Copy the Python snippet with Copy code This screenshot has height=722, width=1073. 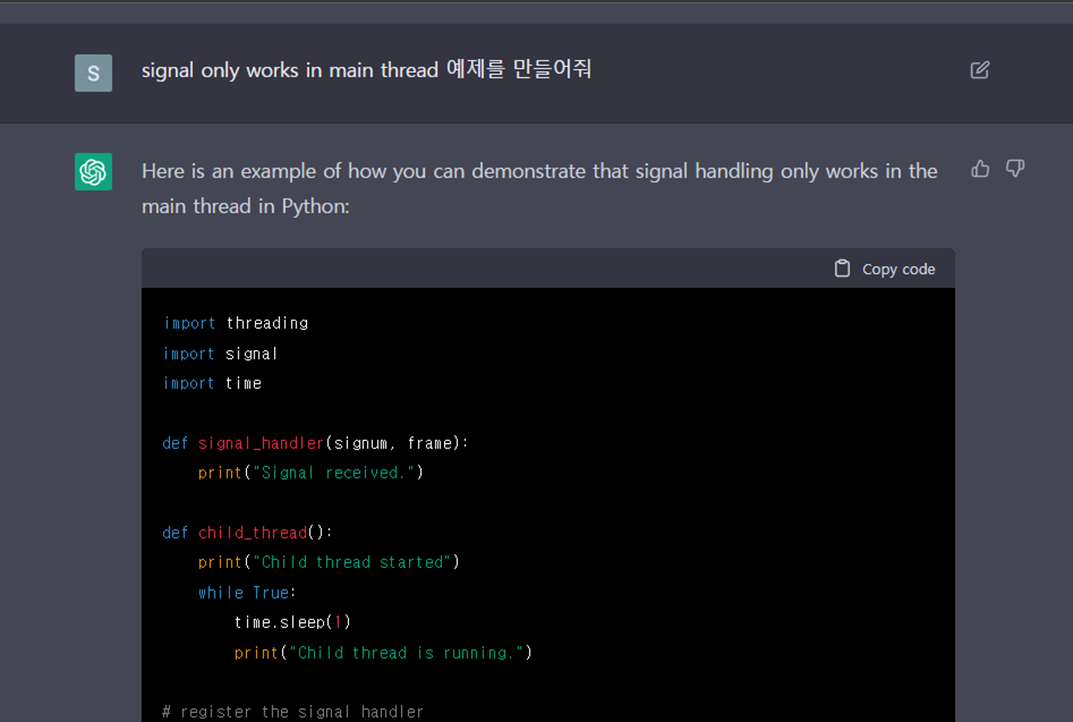(897, 268)
